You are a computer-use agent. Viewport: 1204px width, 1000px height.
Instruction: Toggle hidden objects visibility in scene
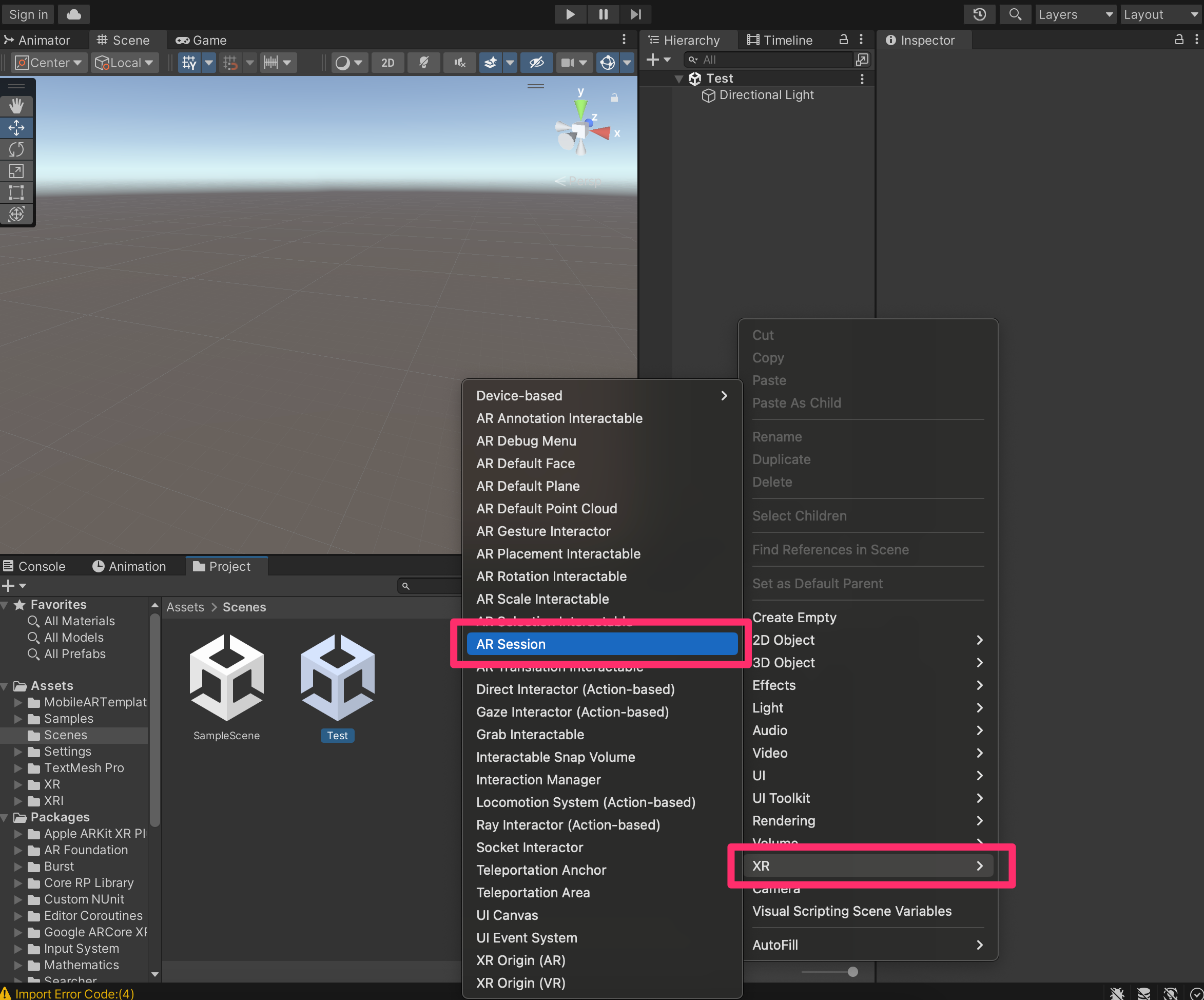pyautogui.click(x=536, y=63)
